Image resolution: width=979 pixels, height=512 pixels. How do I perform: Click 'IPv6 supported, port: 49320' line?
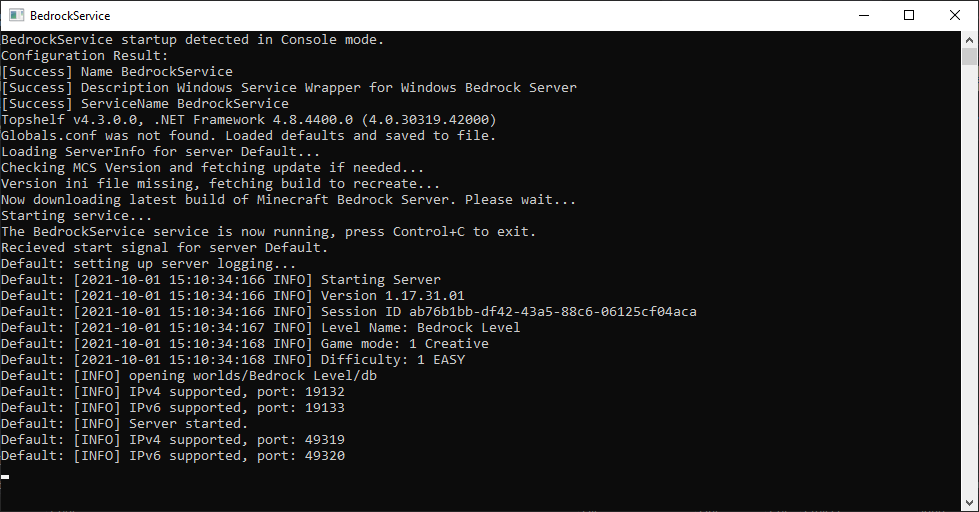click(x=173, y=456)
